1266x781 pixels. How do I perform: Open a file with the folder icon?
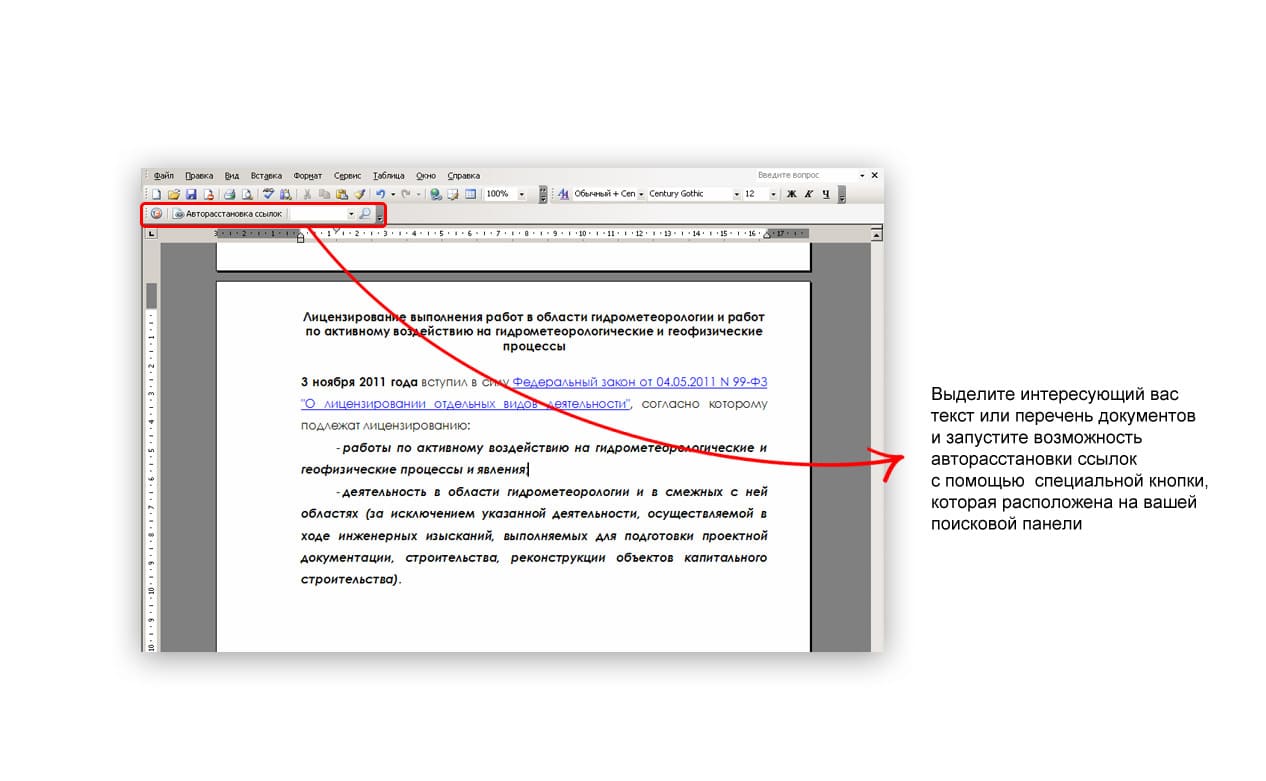tap(174, 194)
